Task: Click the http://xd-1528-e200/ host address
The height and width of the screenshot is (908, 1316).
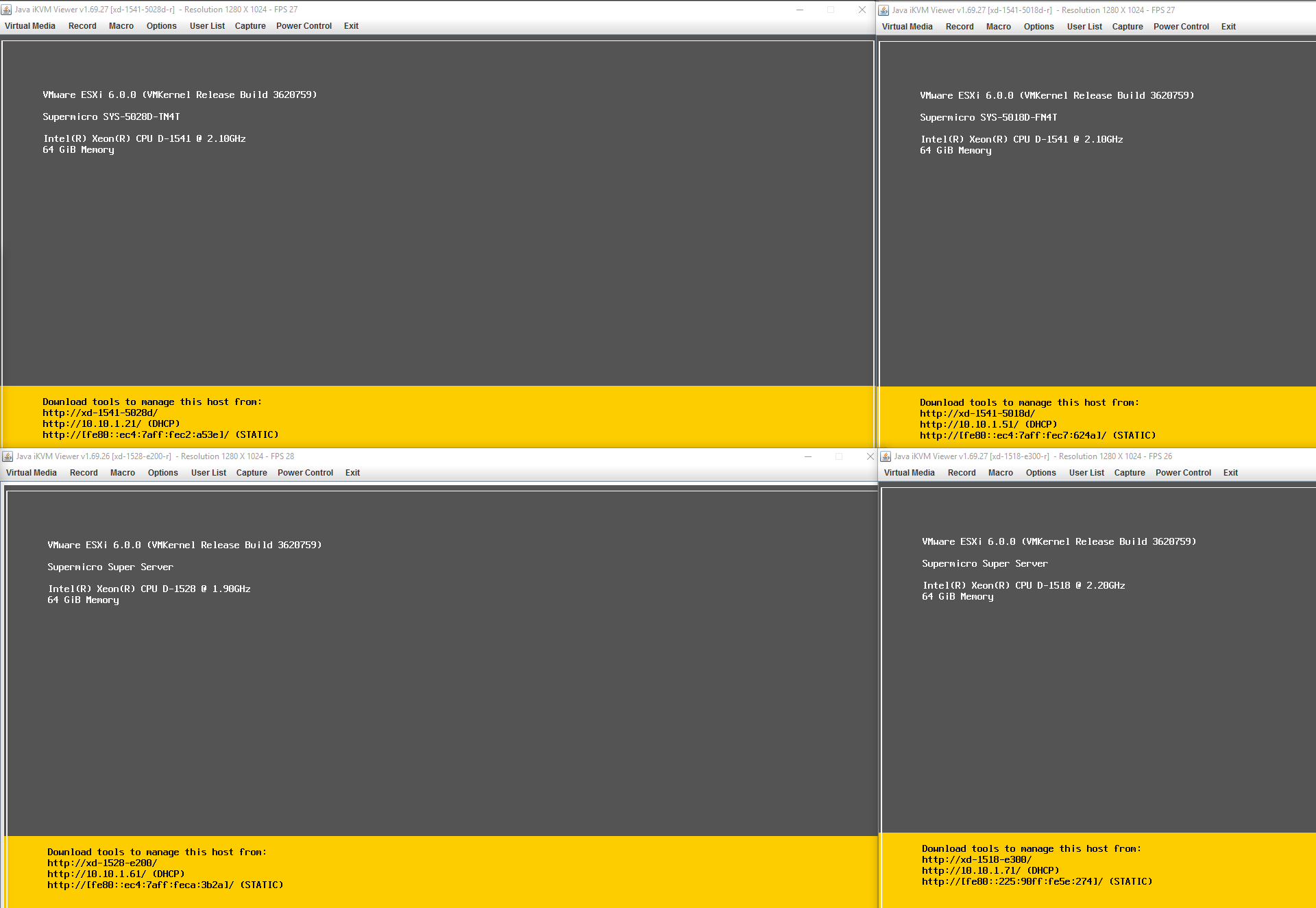Action: [x=102, y=863]
